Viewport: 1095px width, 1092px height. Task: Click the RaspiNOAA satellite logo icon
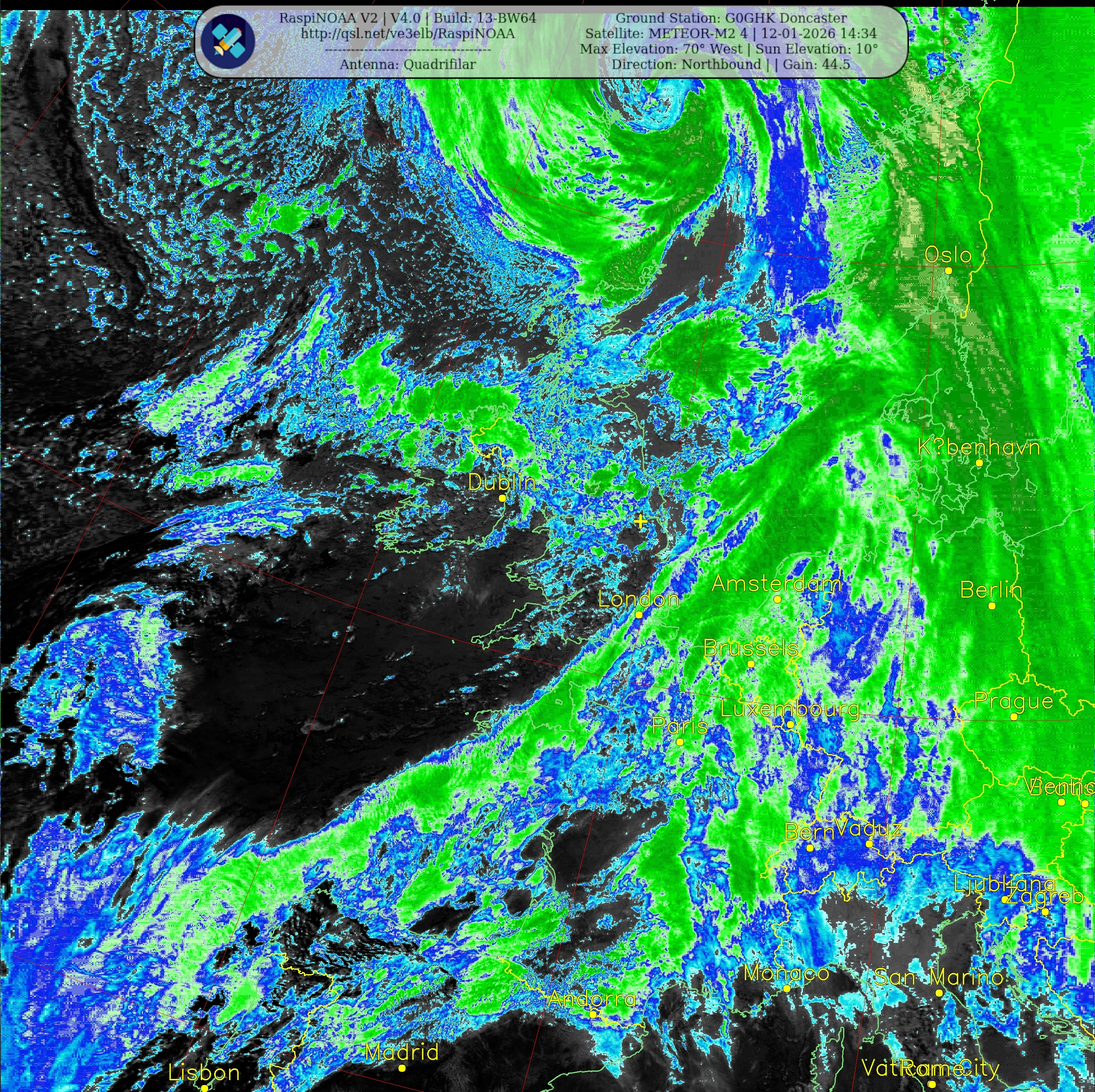click(228, 41)
